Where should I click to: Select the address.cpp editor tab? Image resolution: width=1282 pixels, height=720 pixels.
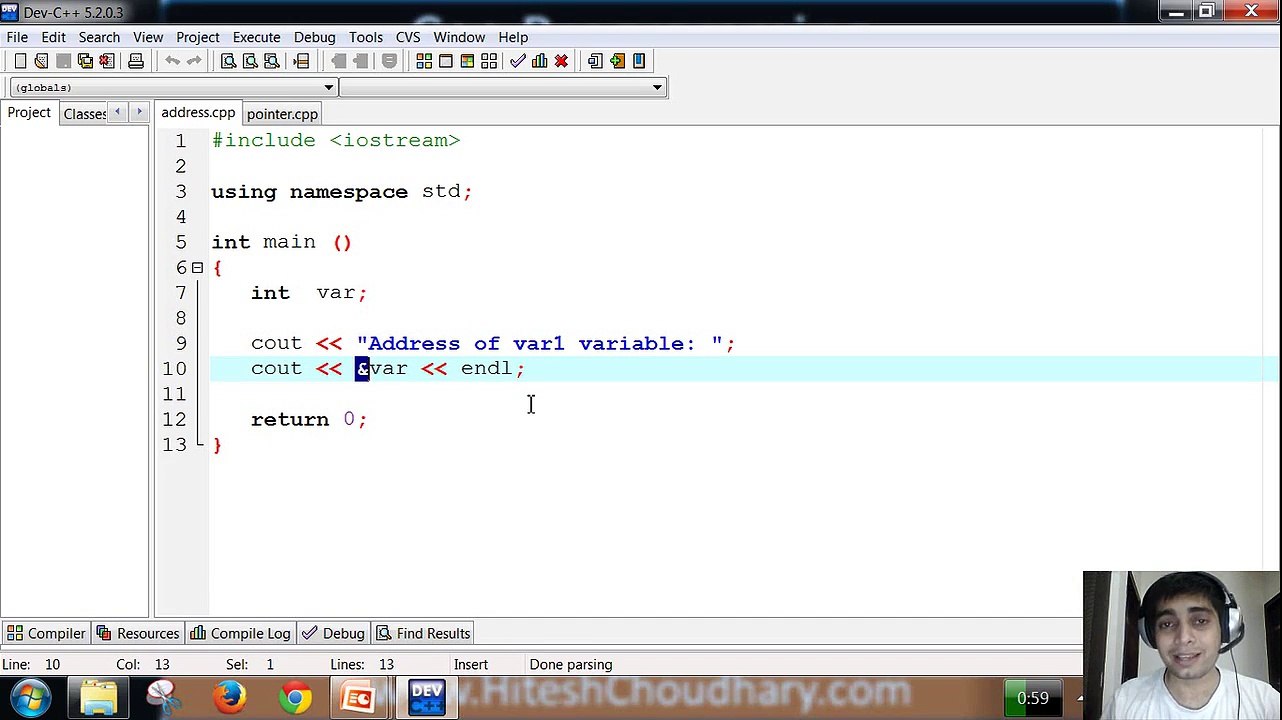click(198, 113)
